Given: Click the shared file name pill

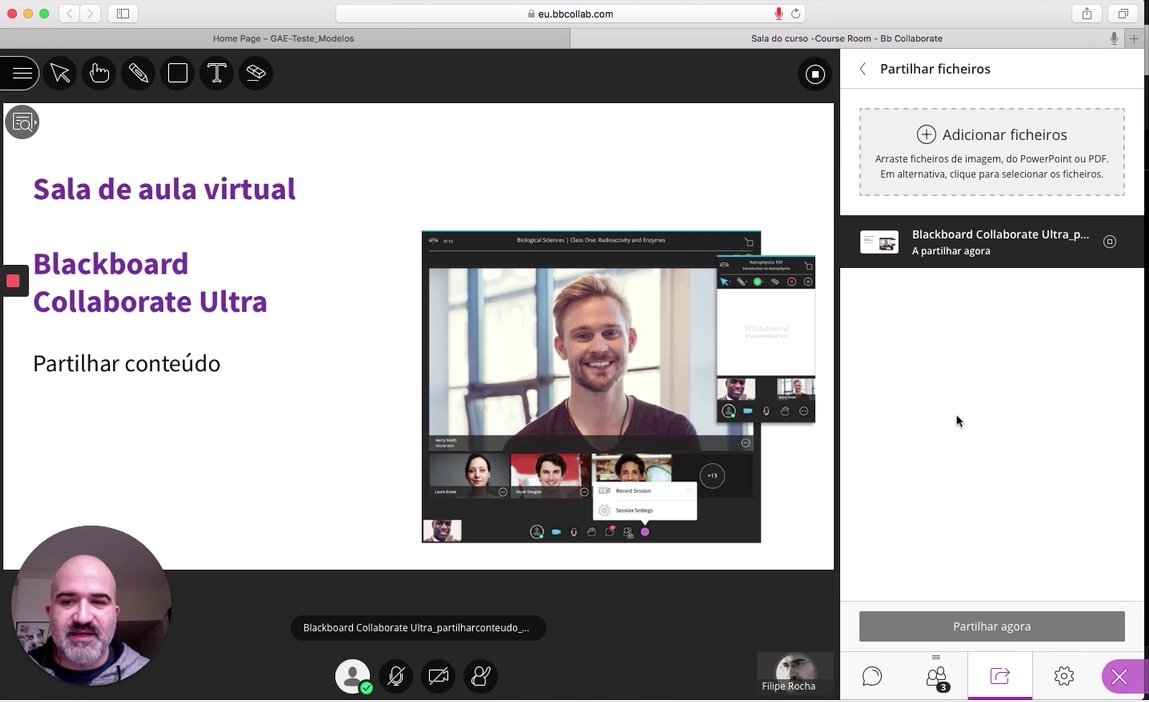Looking at the screenshot, I should pyautogui.click(x=418, y=628).
